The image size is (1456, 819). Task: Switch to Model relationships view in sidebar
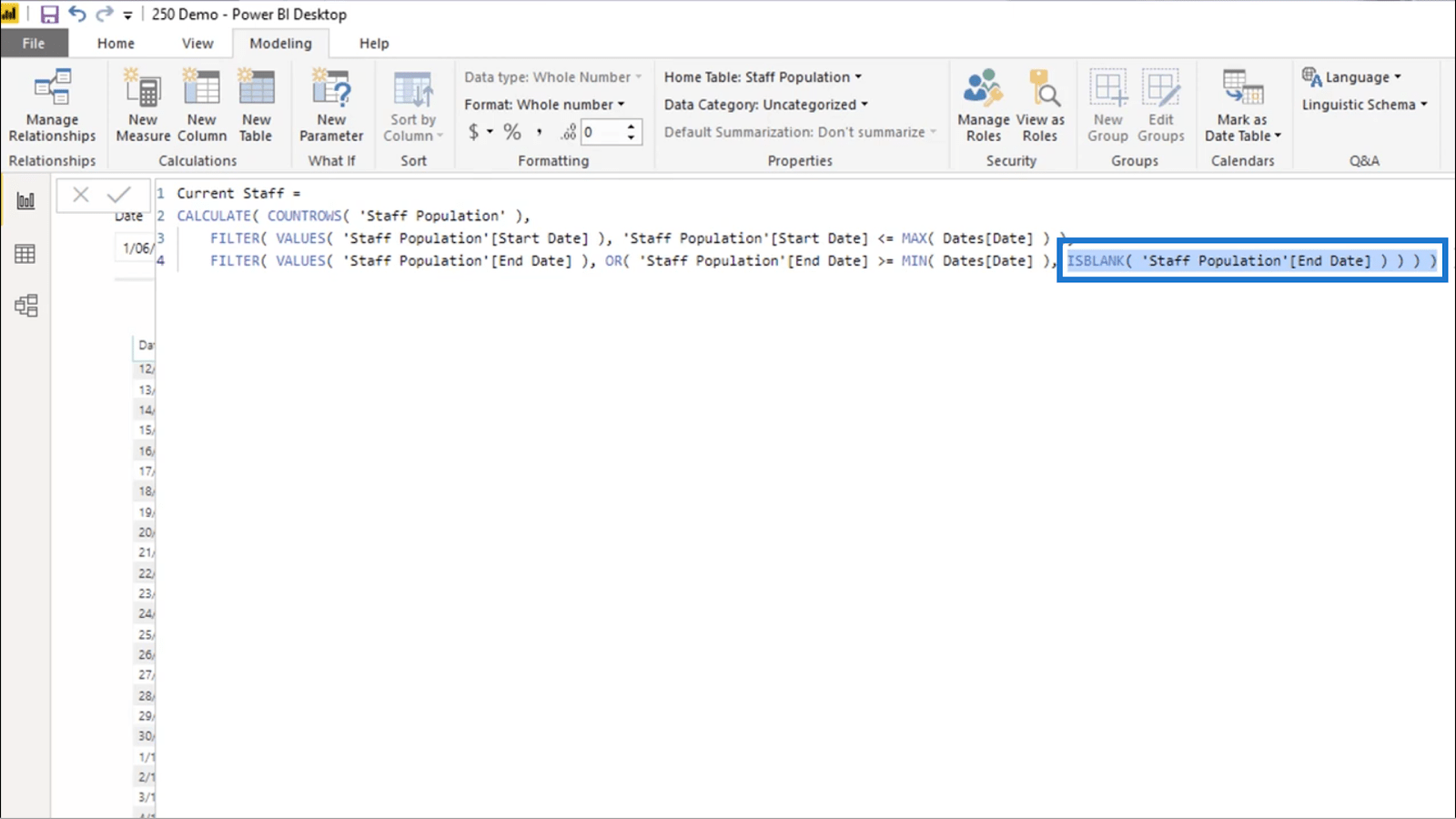click(25, 306)
